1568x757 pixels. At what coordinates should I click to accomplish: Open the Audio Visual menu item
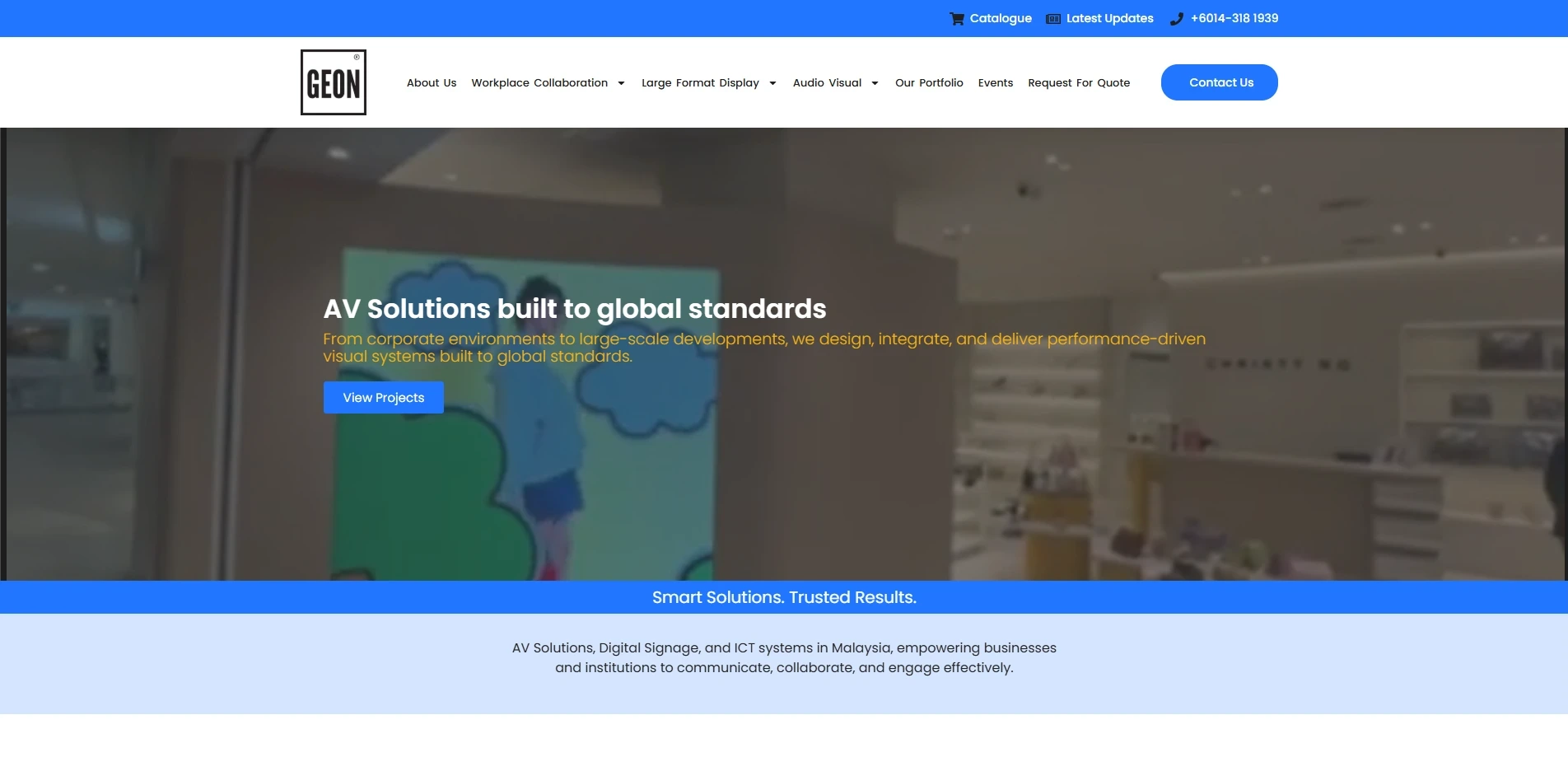pos(827,82)
